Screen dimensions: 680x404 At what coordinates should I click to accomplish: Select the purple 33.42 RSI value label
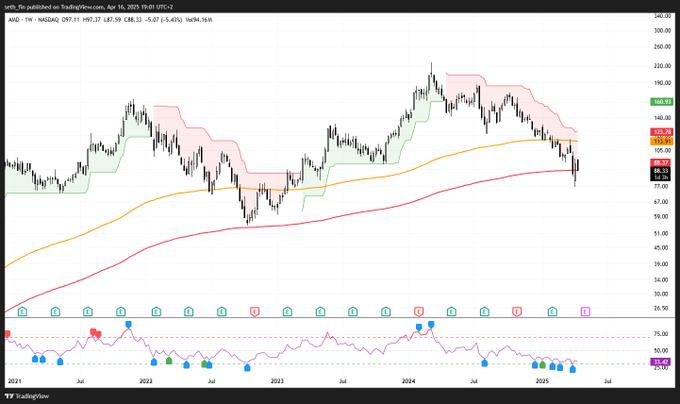click(x=661, y=362)
